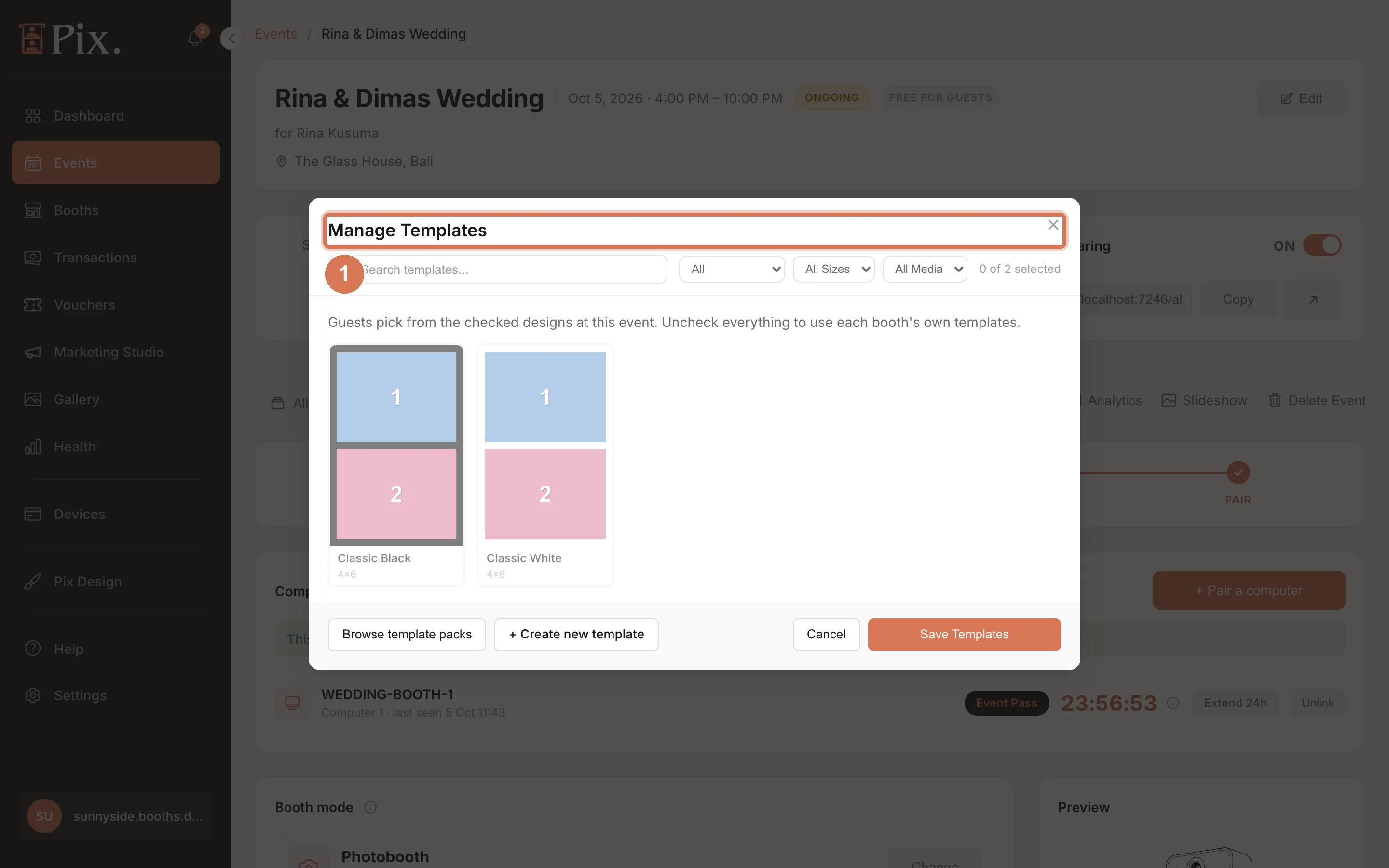Cancel the template changes

[x=826, y=634]
